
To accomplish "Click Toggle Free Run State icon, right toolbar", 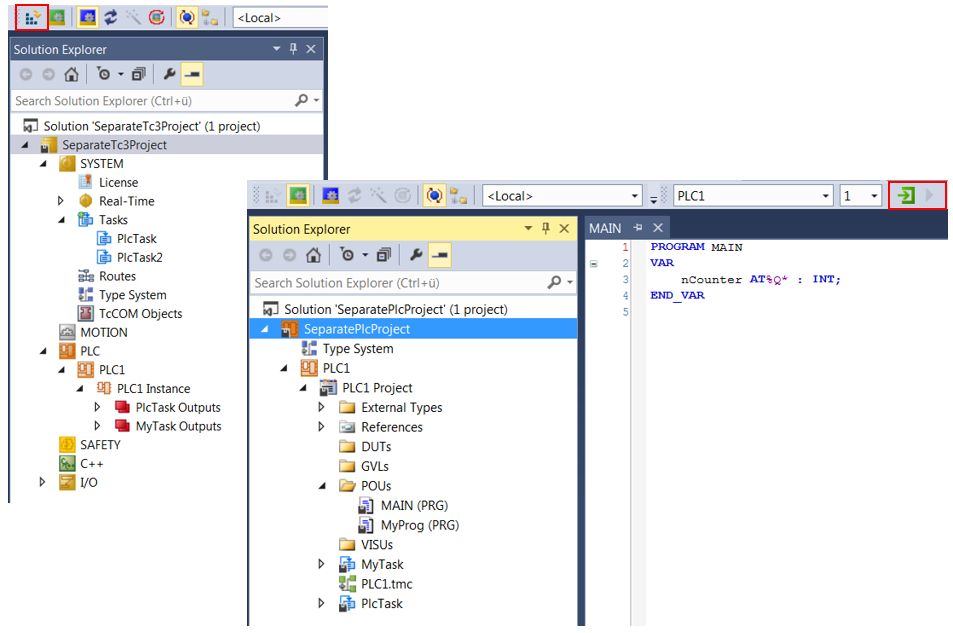I will click(x=402, y=196).
